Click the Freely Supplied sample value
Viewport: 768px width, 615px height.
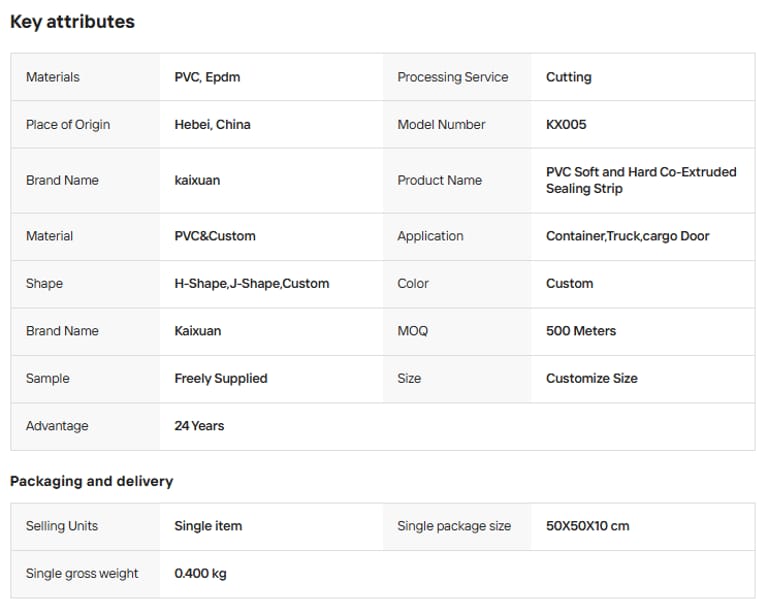221,379
